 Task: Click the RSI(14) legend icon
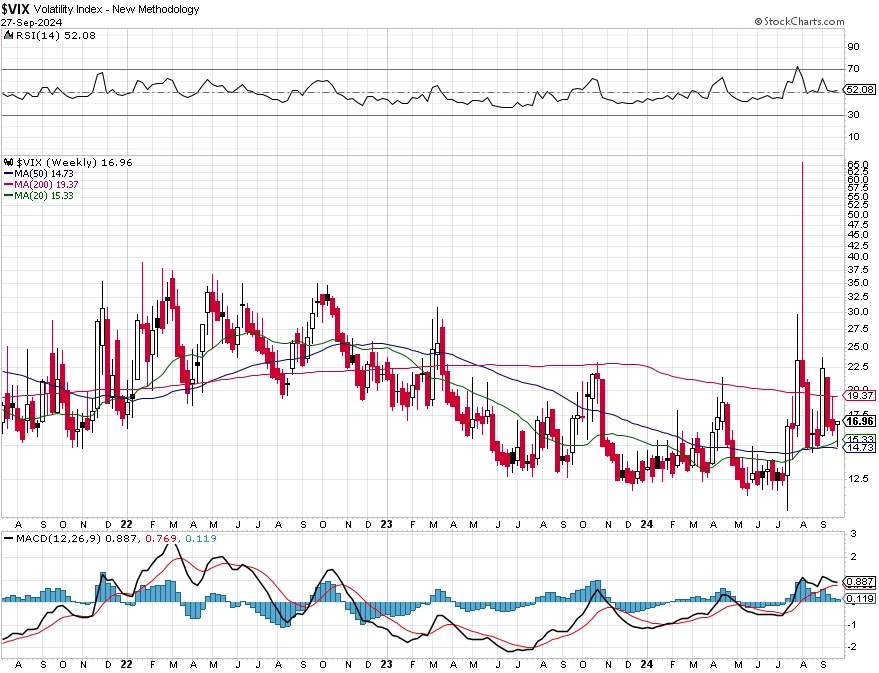click(8, 35)
